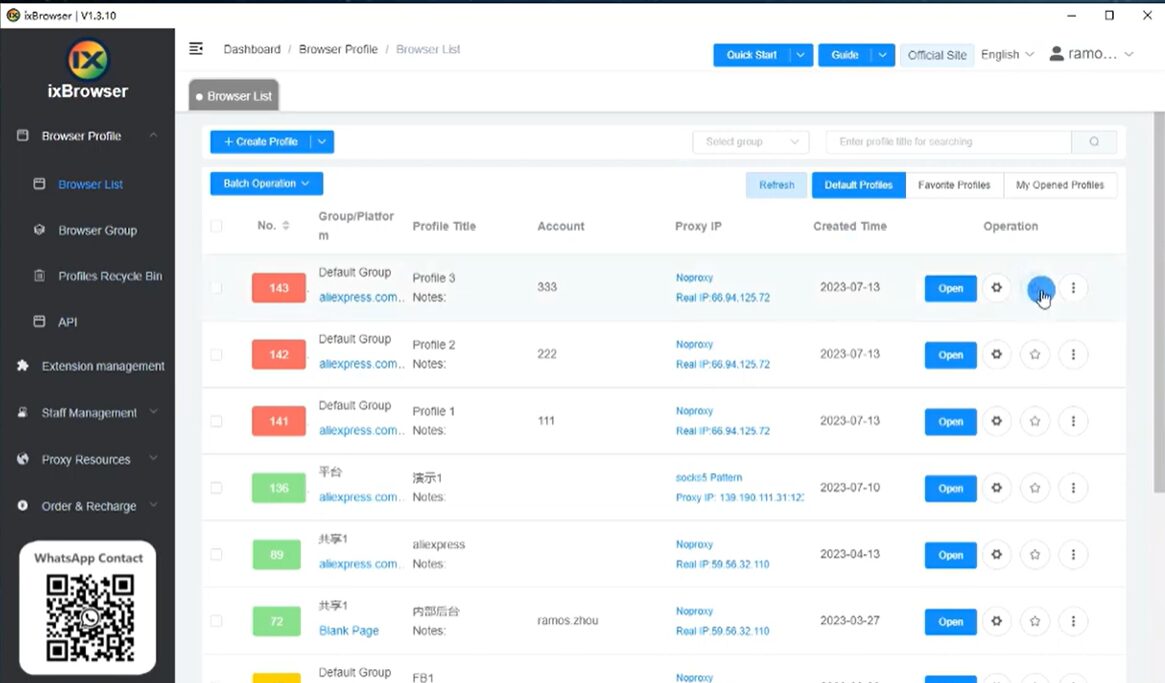
Task: Click the search magnifier icon button
Action: 1094,142
